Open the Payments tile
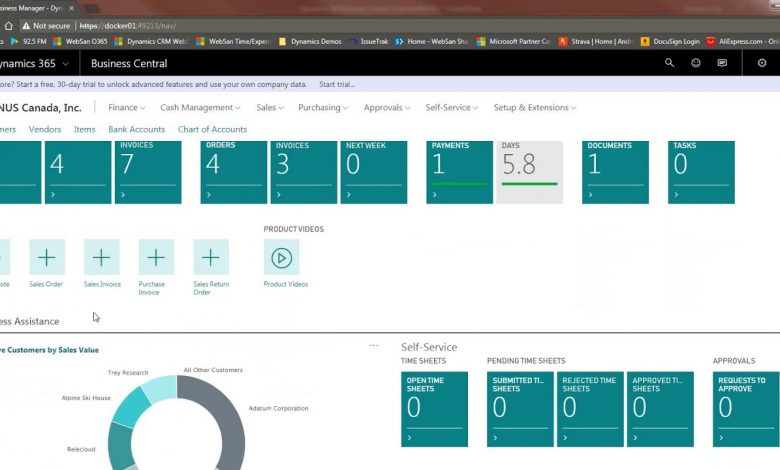The image size is (780, 470). 460,172
